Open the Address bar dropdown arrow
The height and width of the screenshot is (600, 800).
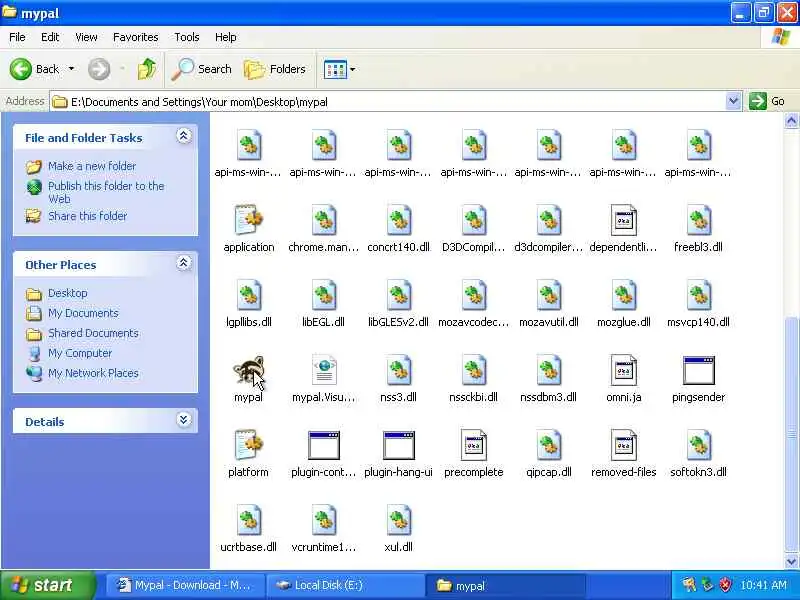point(733,101)
